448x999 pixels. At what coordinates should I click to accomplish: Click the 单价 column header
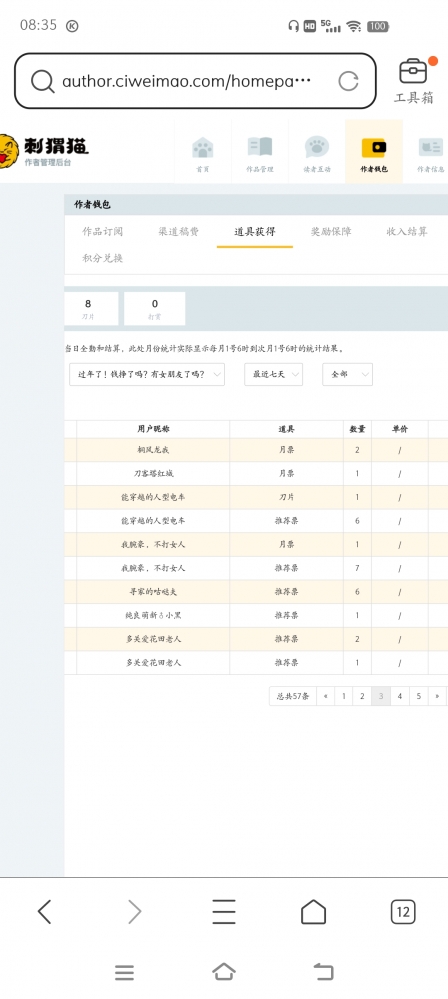(x=400, y=429)
